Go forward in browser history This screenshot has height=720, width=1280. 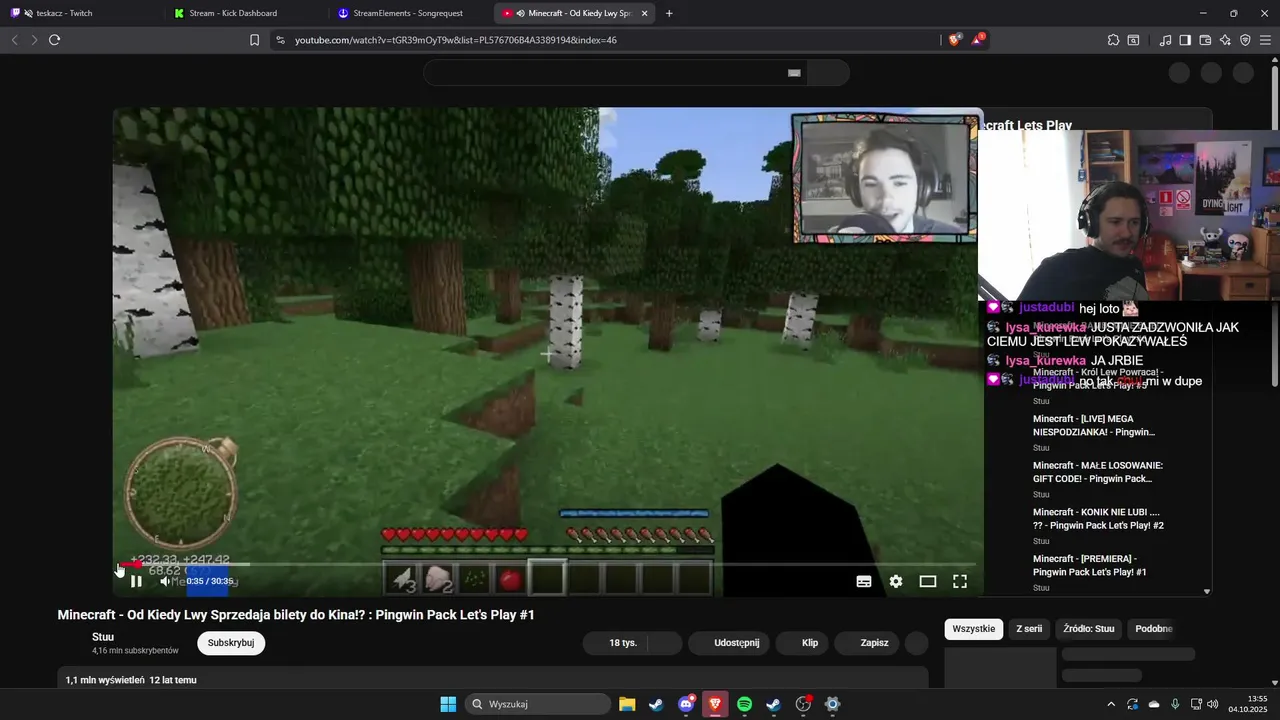click(34, 40)
